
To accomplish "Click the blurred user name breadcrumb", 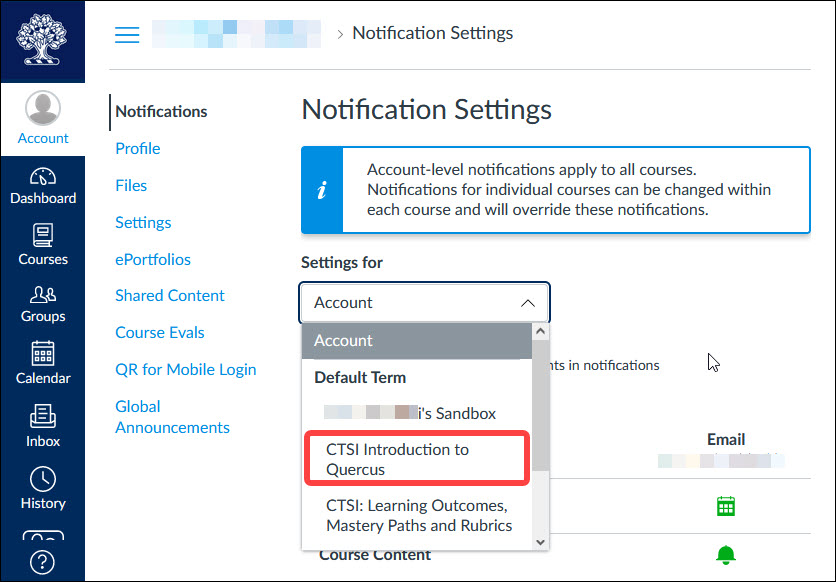I will point(236,34).
